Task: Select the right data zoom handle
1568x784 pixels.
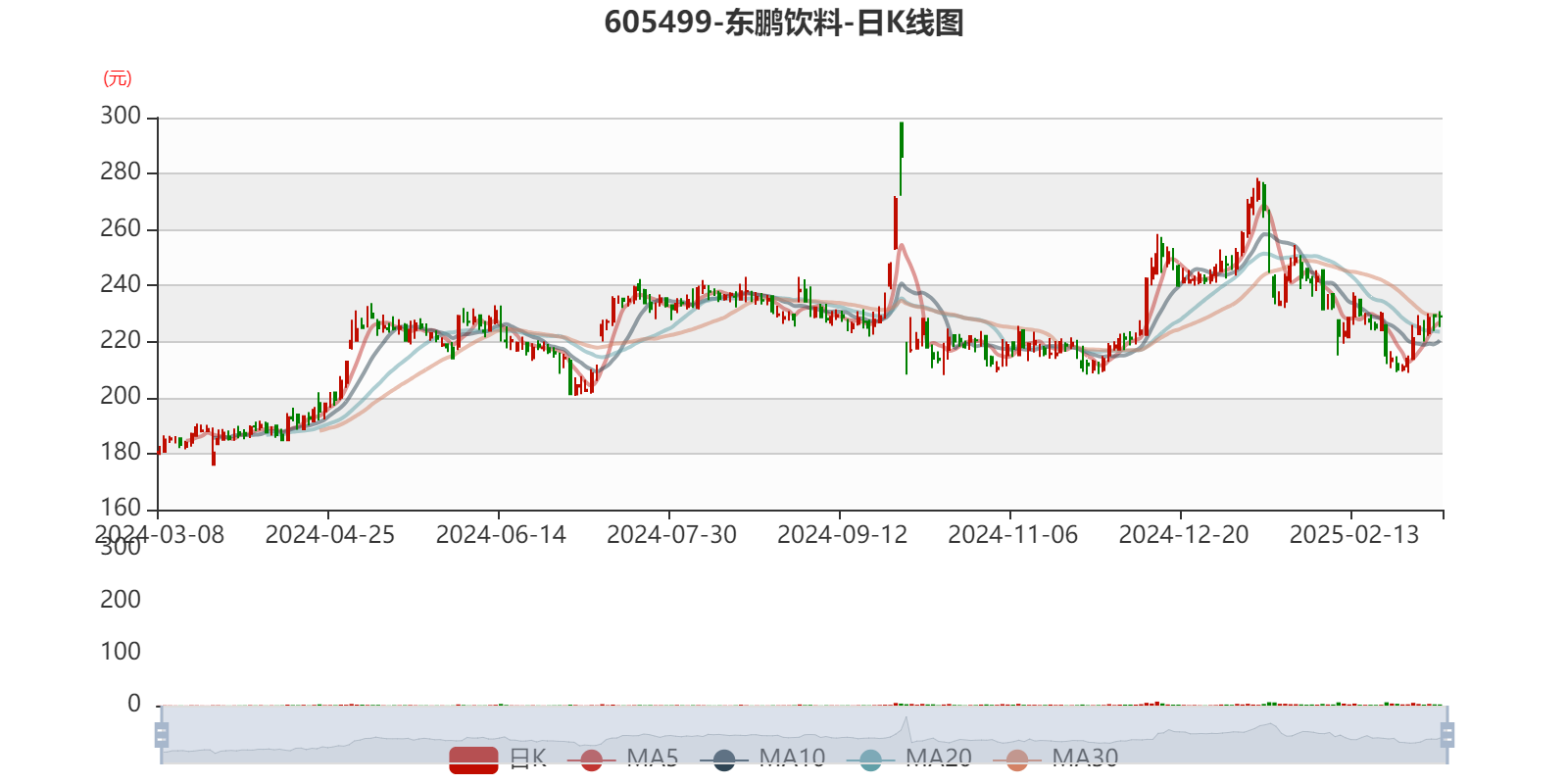Action: pos(1447,735)
